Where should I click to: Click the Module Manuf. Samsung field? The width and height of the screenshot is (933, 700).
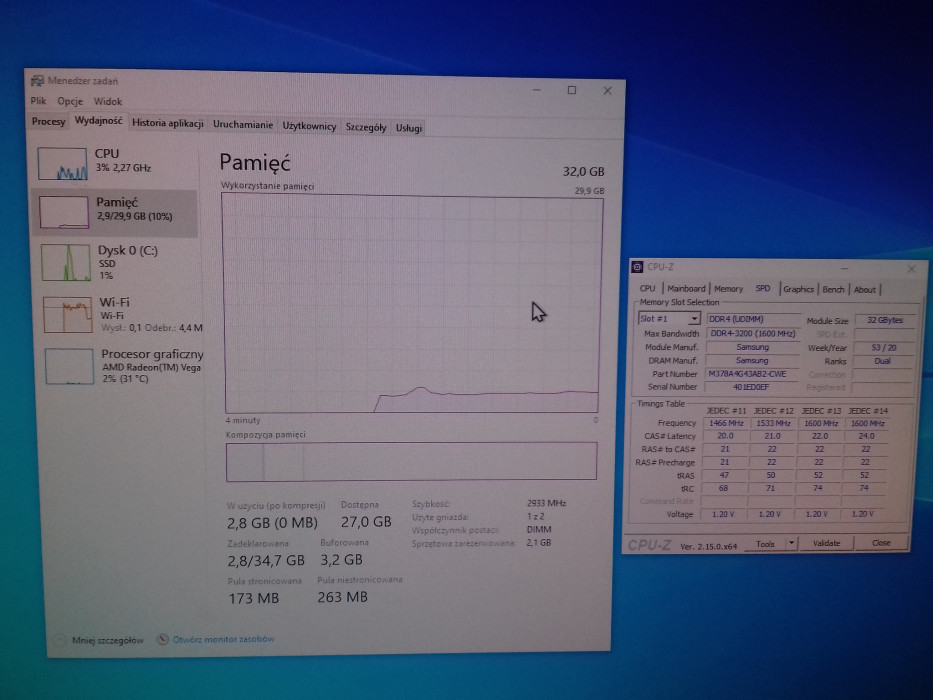click(752, 347)
